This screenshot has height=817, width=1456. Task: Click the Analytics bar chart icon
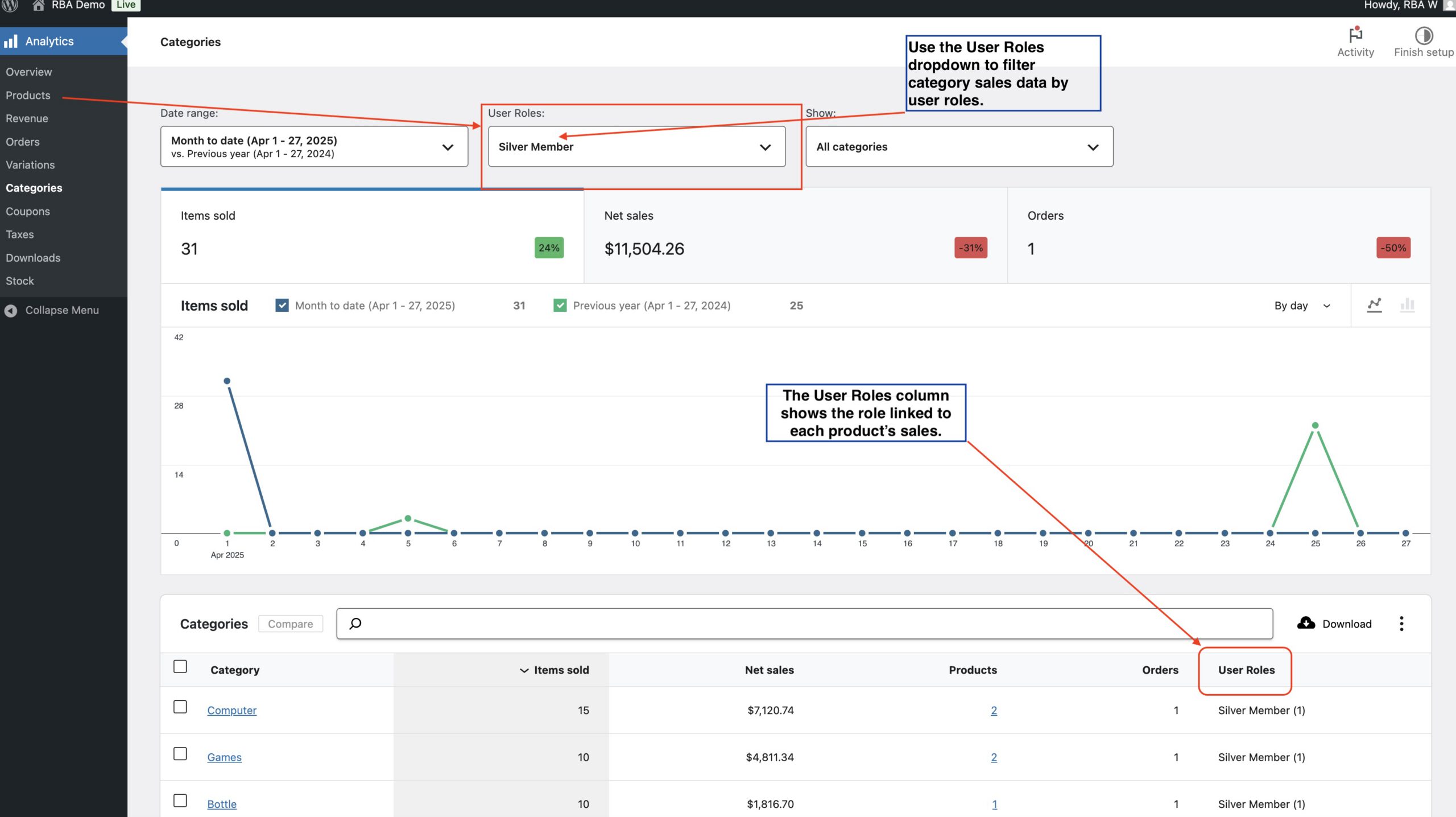[x=11, y=42]
